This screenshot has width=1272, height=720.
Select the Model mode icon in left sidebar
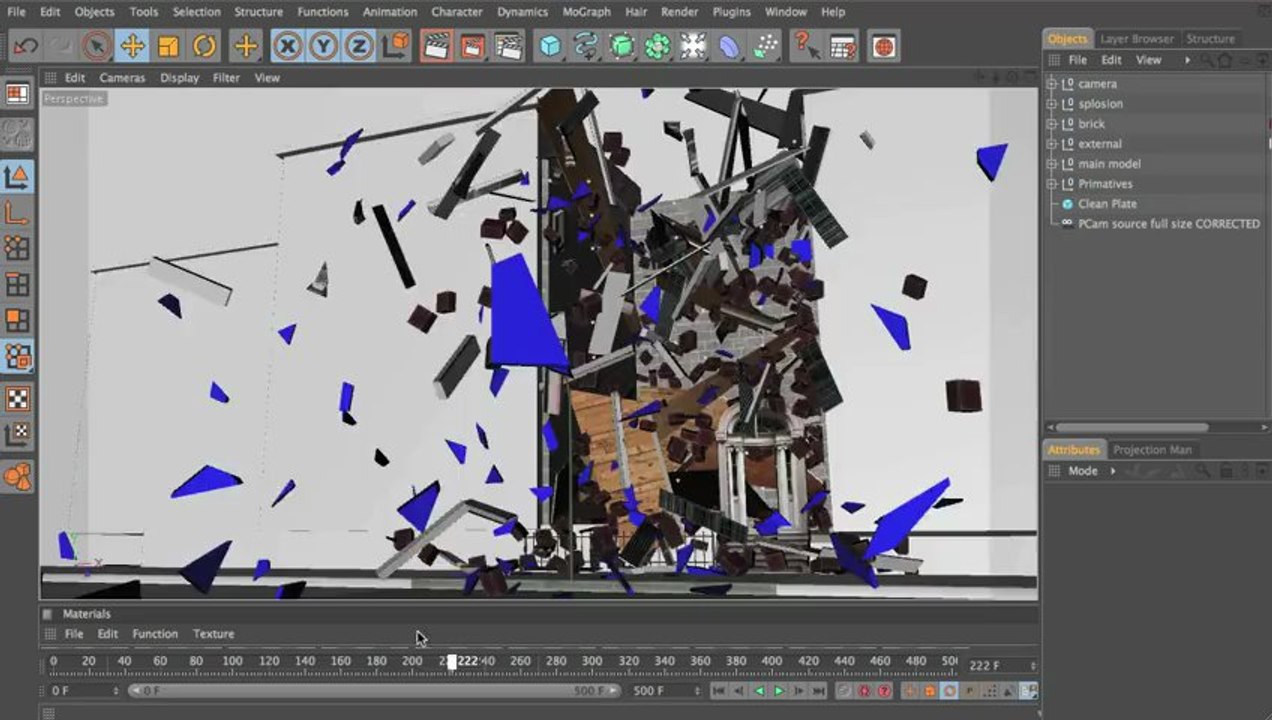17,176
